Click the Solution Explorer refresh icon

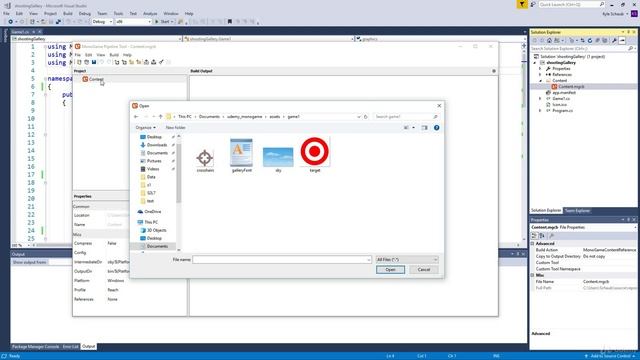pyautogui.click(x=590, y=40)
